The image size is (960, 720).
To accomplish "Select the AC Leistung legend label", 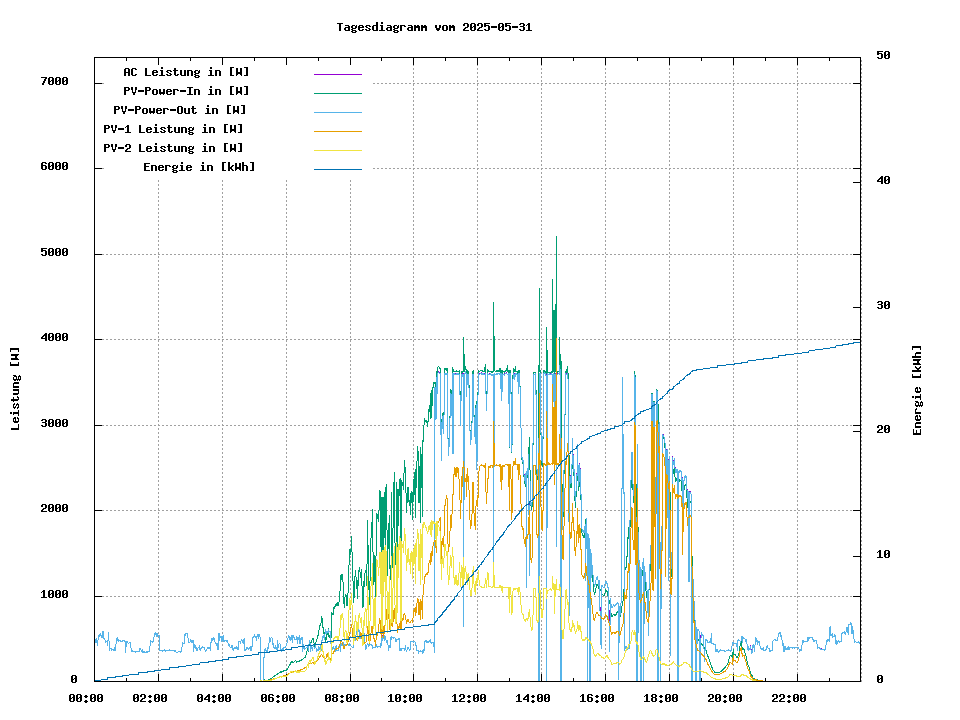I will tap(186, 72).
